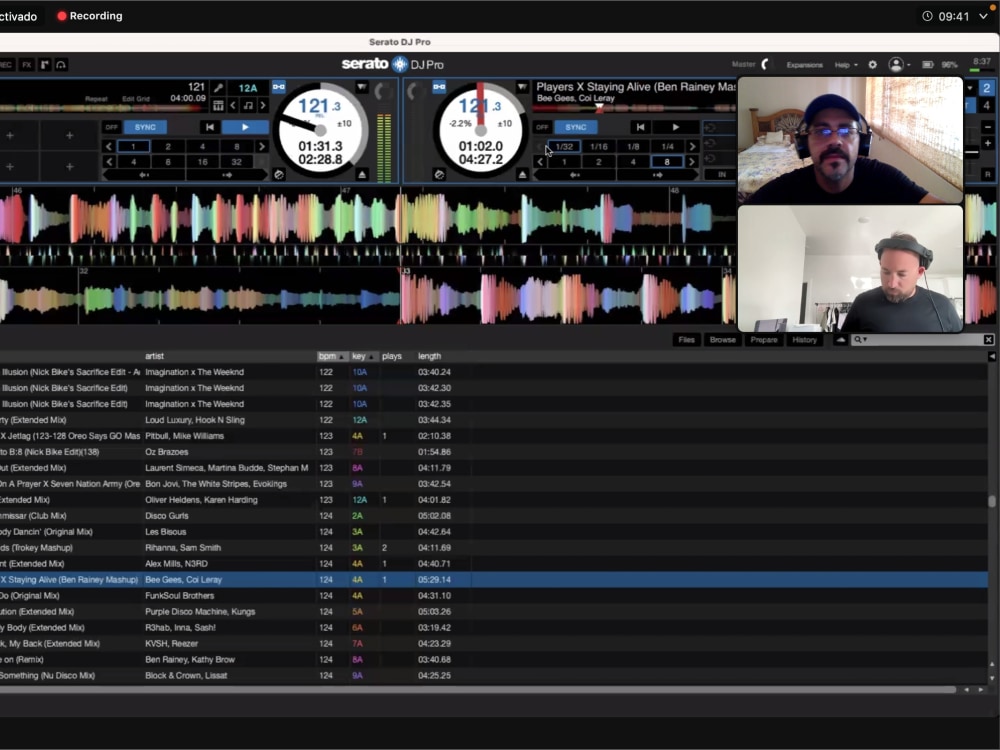
Task: Click the censor icon on right deck platter
Action: 439,174
